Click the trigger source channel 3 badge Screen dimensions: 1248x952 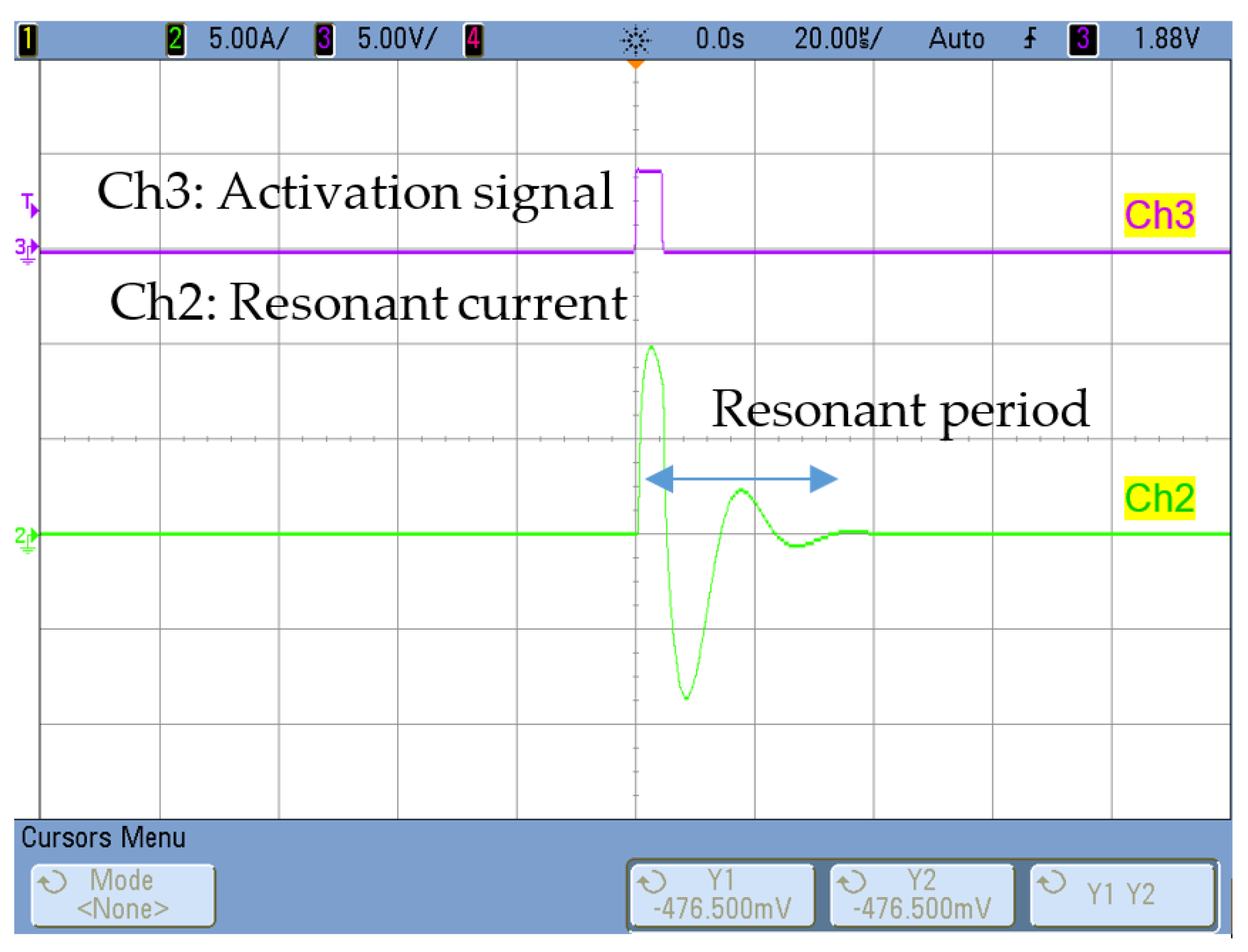(1083, 40)
